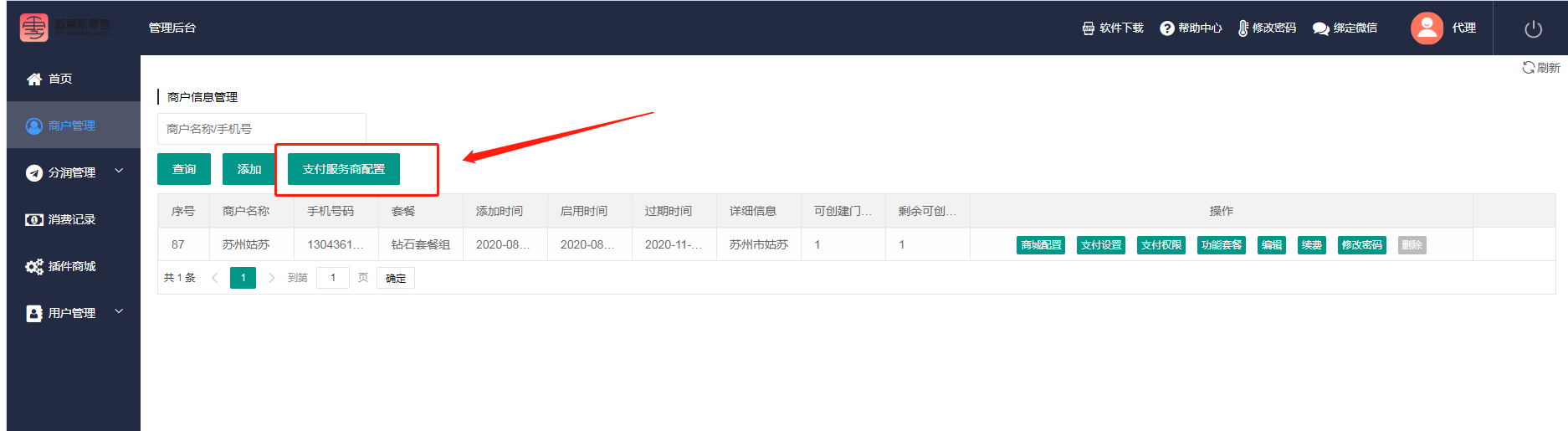Click 商城配置 for 苏州姑苏
This screenshot has height=431, width=1568.
pos(1041,245)
